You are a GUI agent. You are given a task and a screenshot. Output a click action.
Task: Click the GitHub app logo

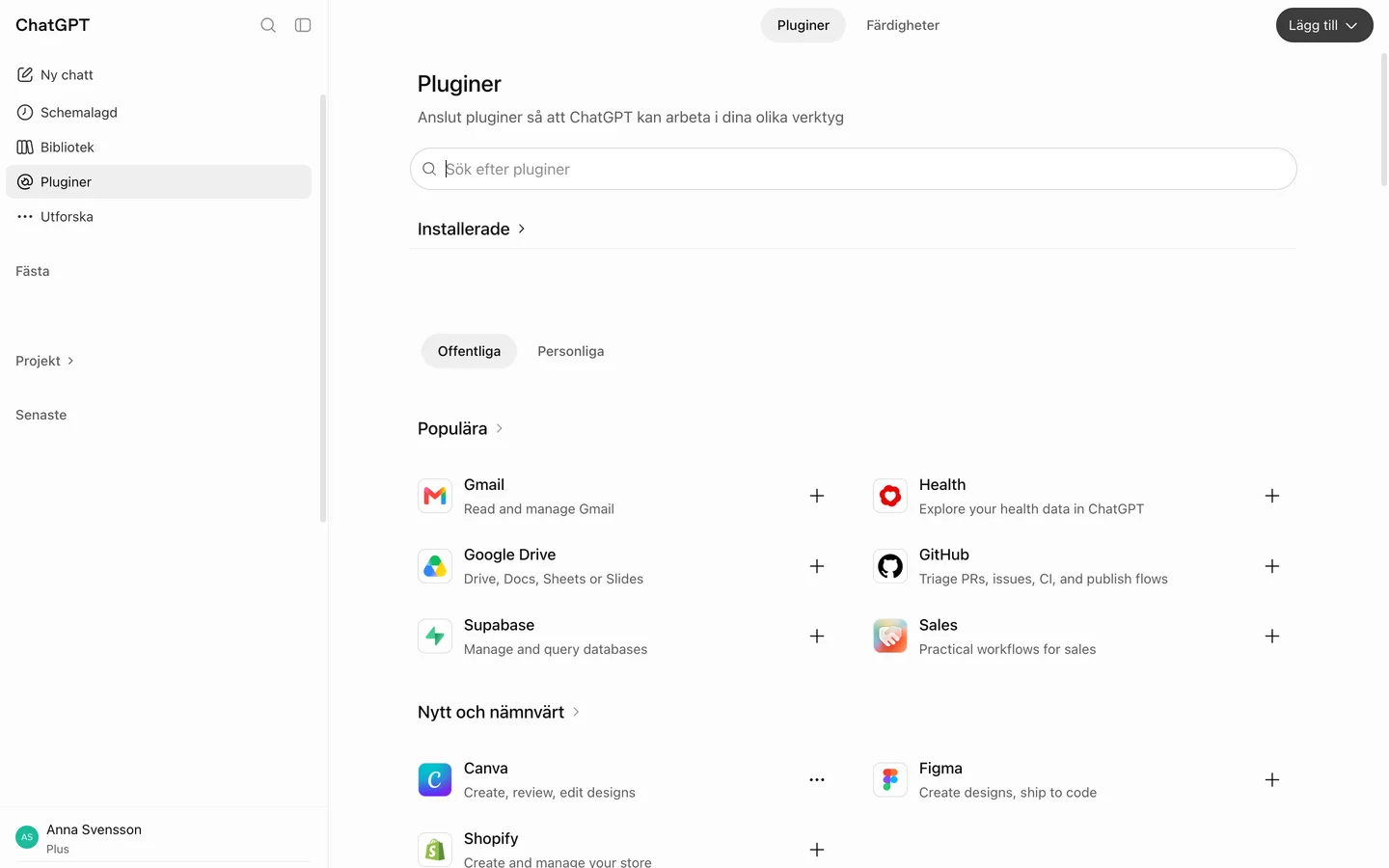tap(890, 566)
